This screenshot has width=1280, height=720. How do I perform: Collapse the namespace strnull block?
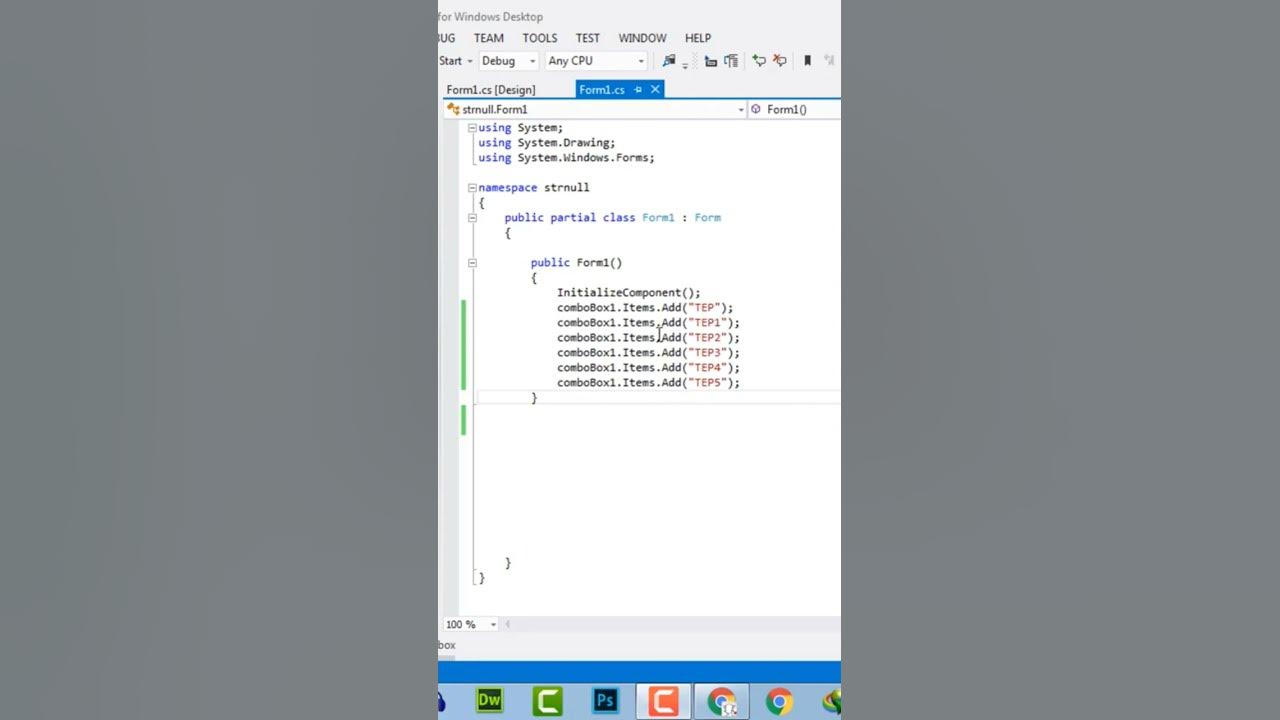tap(472, 188)
